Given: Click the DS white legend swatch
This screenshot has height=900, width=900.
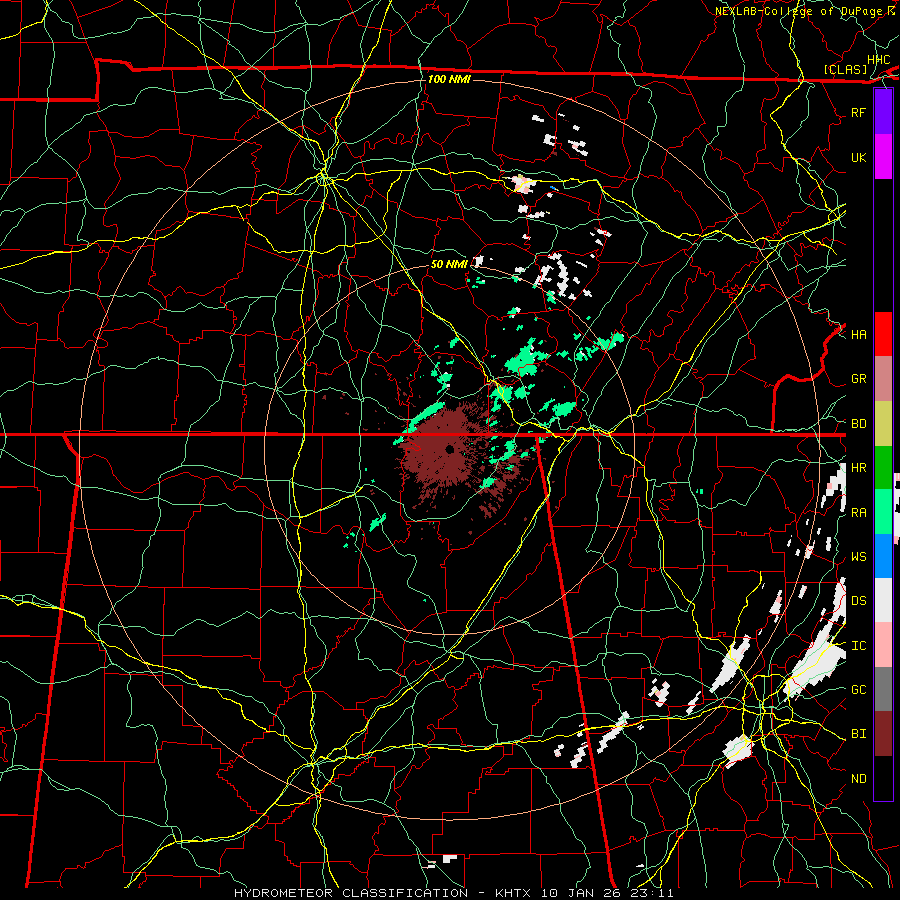Looking at the screenshot, I should coord(883,600).
